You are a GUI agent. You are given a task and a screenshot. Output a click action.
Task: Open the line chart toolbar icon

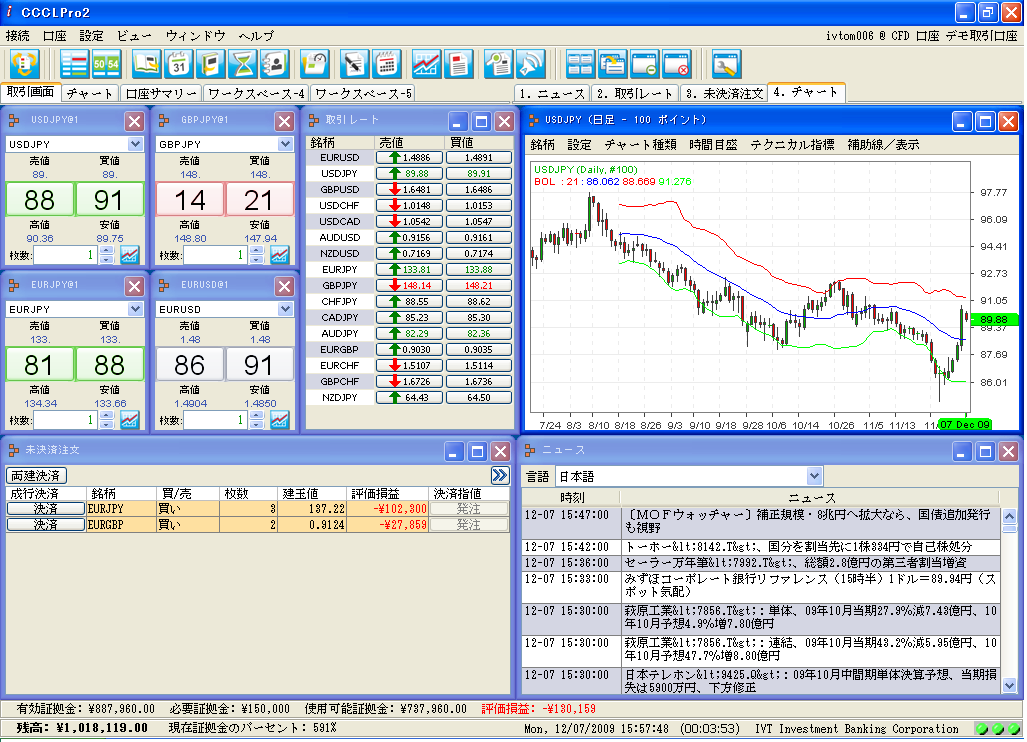tap(426, 64)
